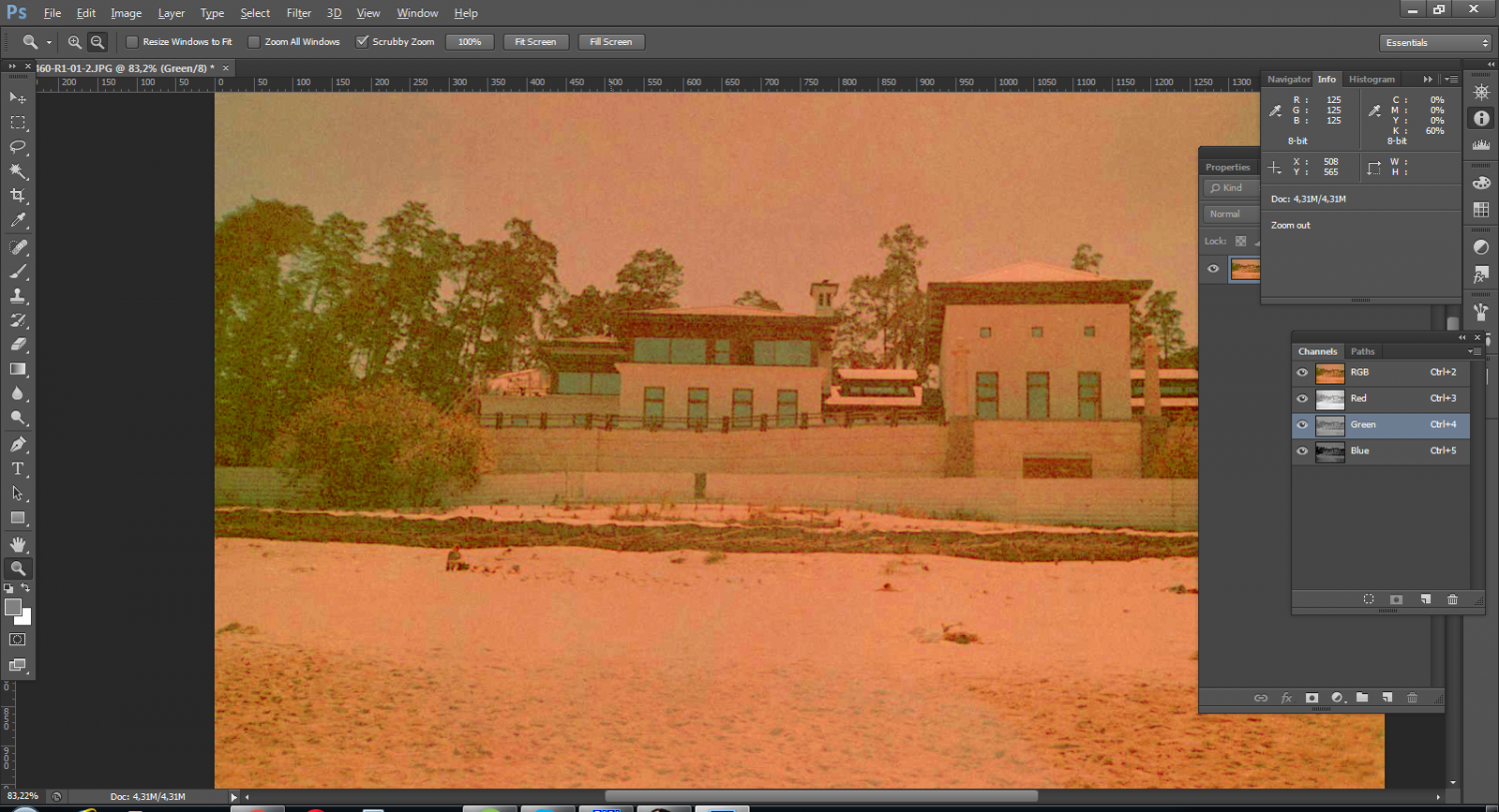Add a layer mask in Layers panel
Screen dimensions: 1499x812
(1311, 698)
